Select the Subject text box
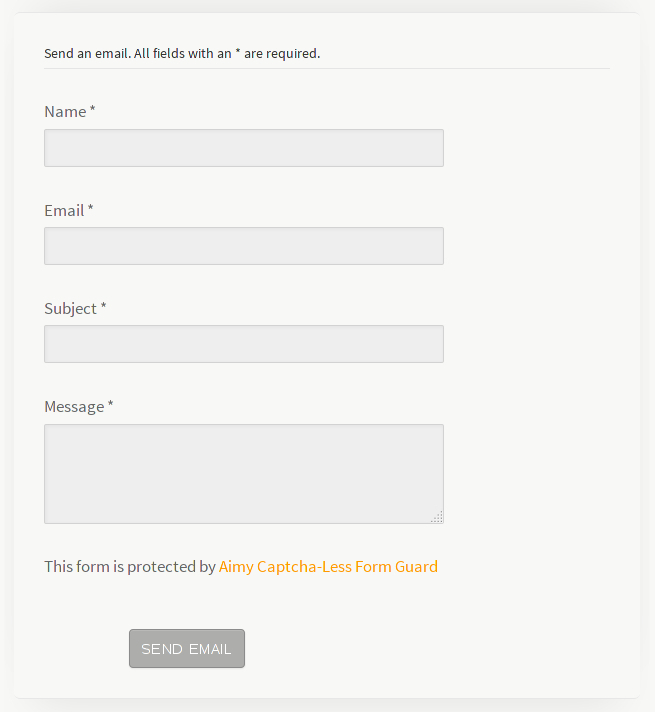The width and height of the screenshot is (655, 712). [243, 344]
